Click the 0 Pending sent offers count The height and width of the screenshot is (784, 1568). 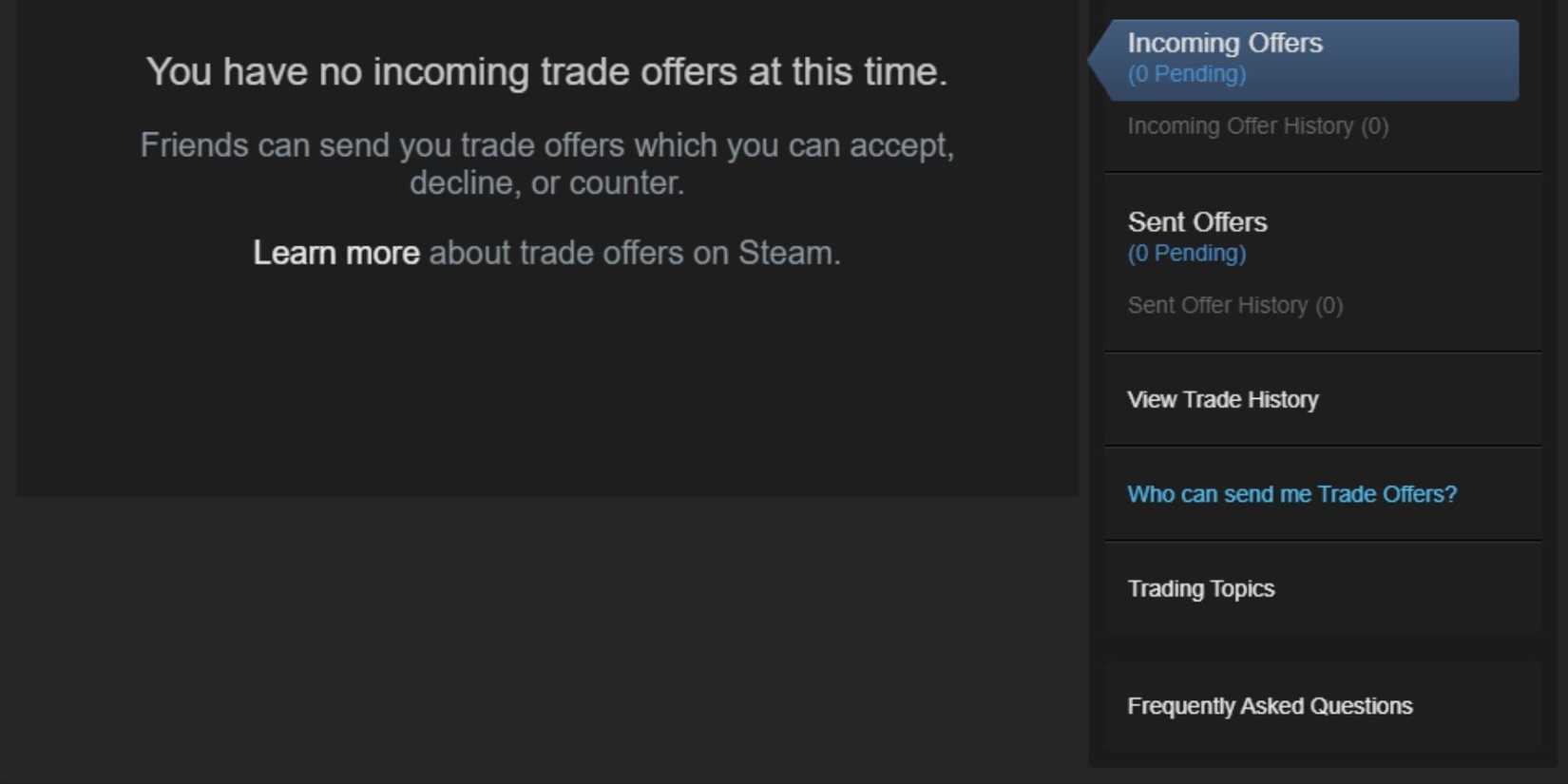pyautogui.click(x=1186, y=253)
